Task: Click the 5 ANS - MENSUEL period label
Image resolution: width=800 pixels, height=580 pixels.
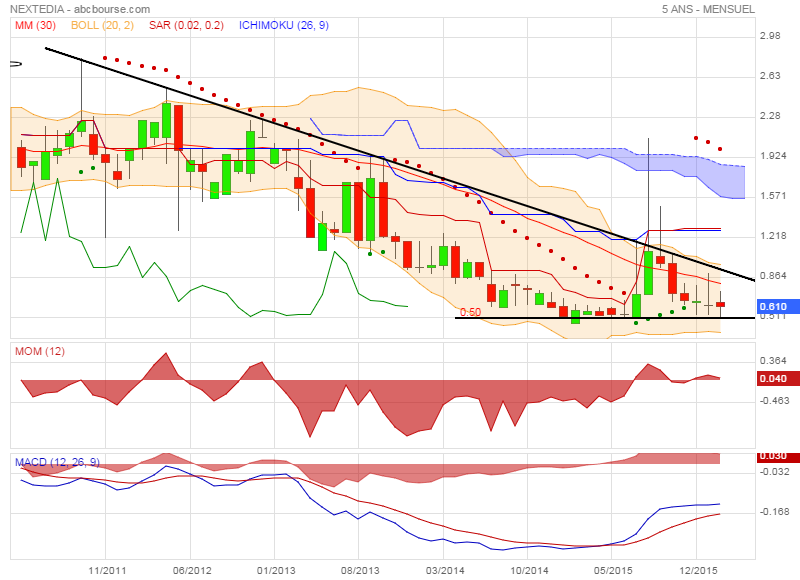Action: [x=708, y=9]
